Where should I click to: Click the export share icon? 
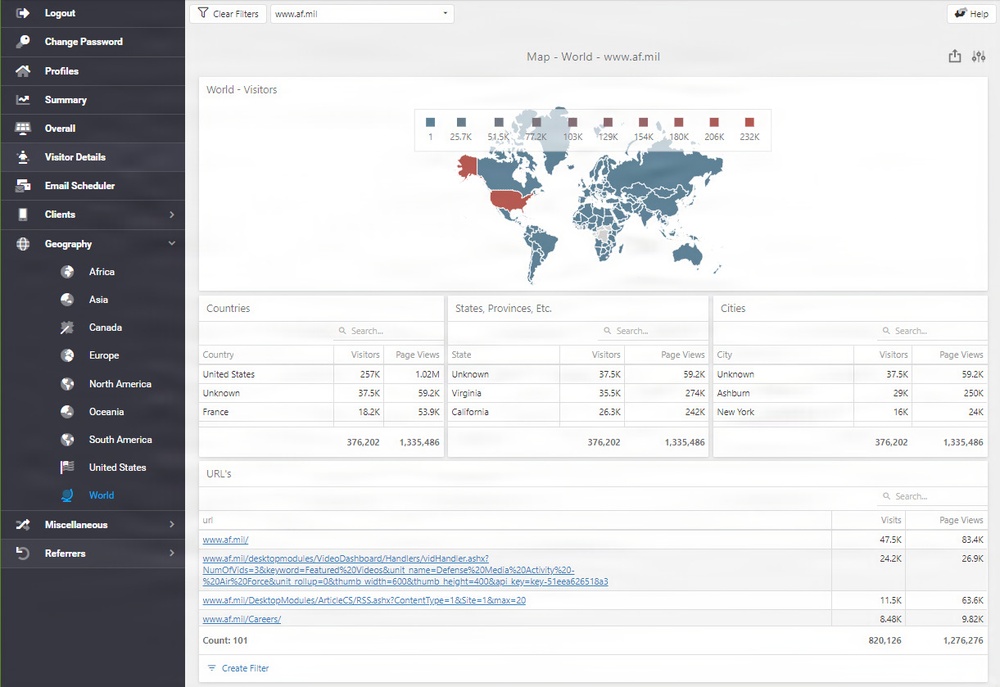954,56
